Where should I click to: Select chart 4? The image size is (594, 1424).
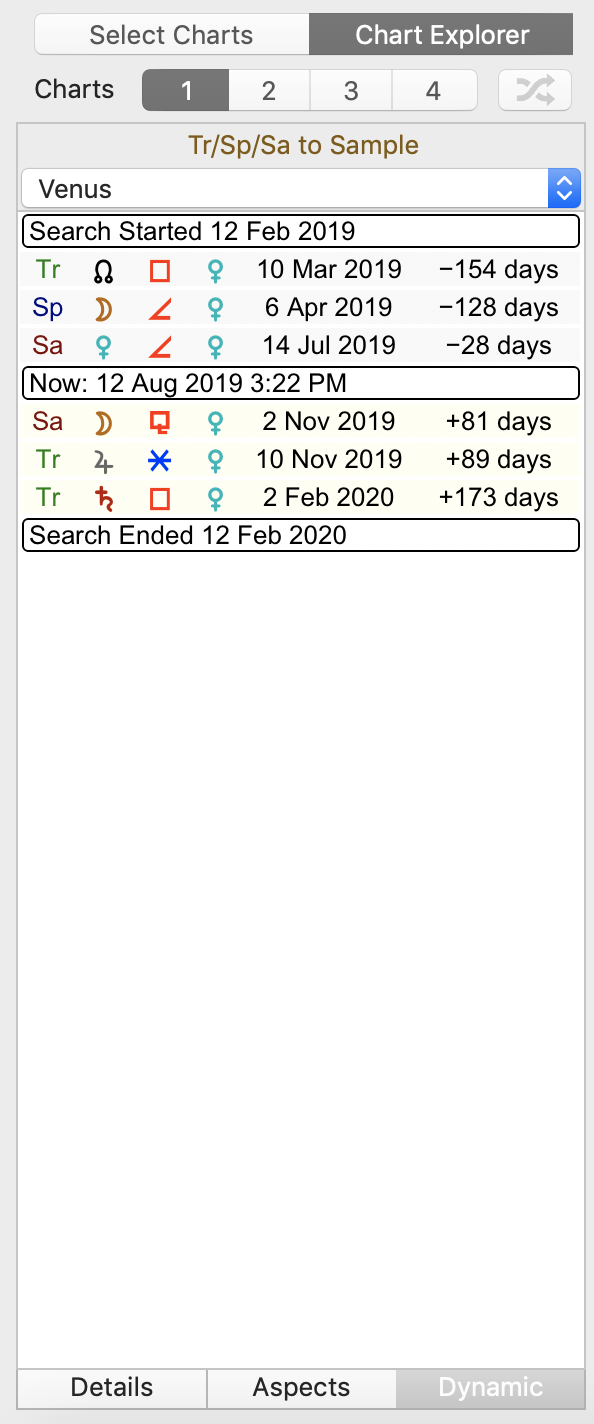coord(434,90)
